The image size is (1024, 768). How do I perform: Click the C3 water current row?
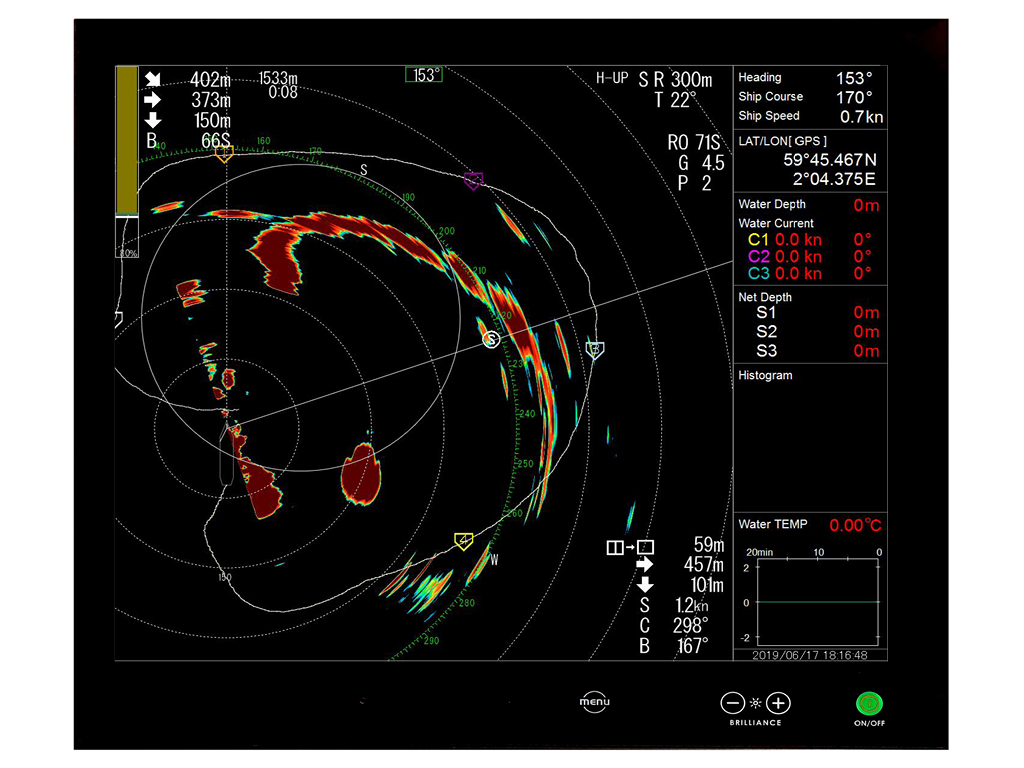click(x=810, y=274)
